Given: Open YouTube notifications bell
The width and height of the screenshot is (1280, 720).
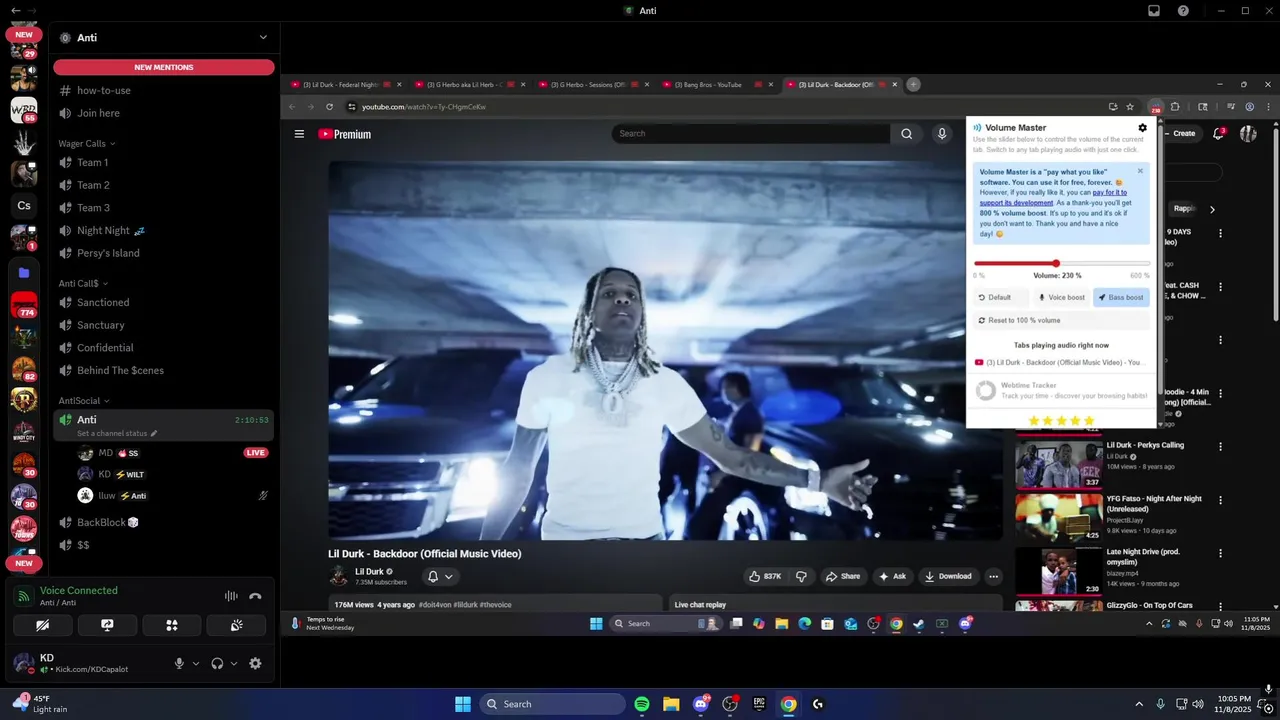Looking at the screenshot, I should [1219, 134].
